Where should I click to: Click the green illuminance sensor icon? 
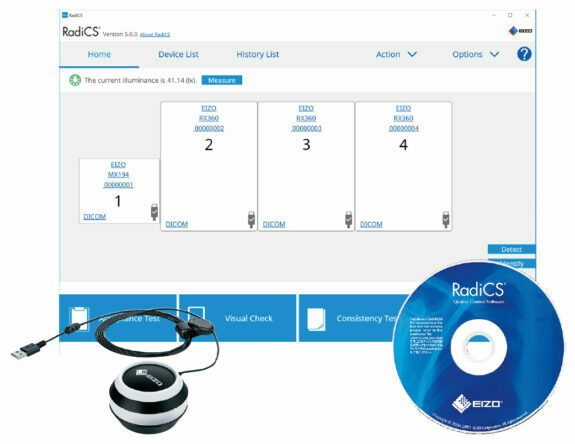click(75, 80)
